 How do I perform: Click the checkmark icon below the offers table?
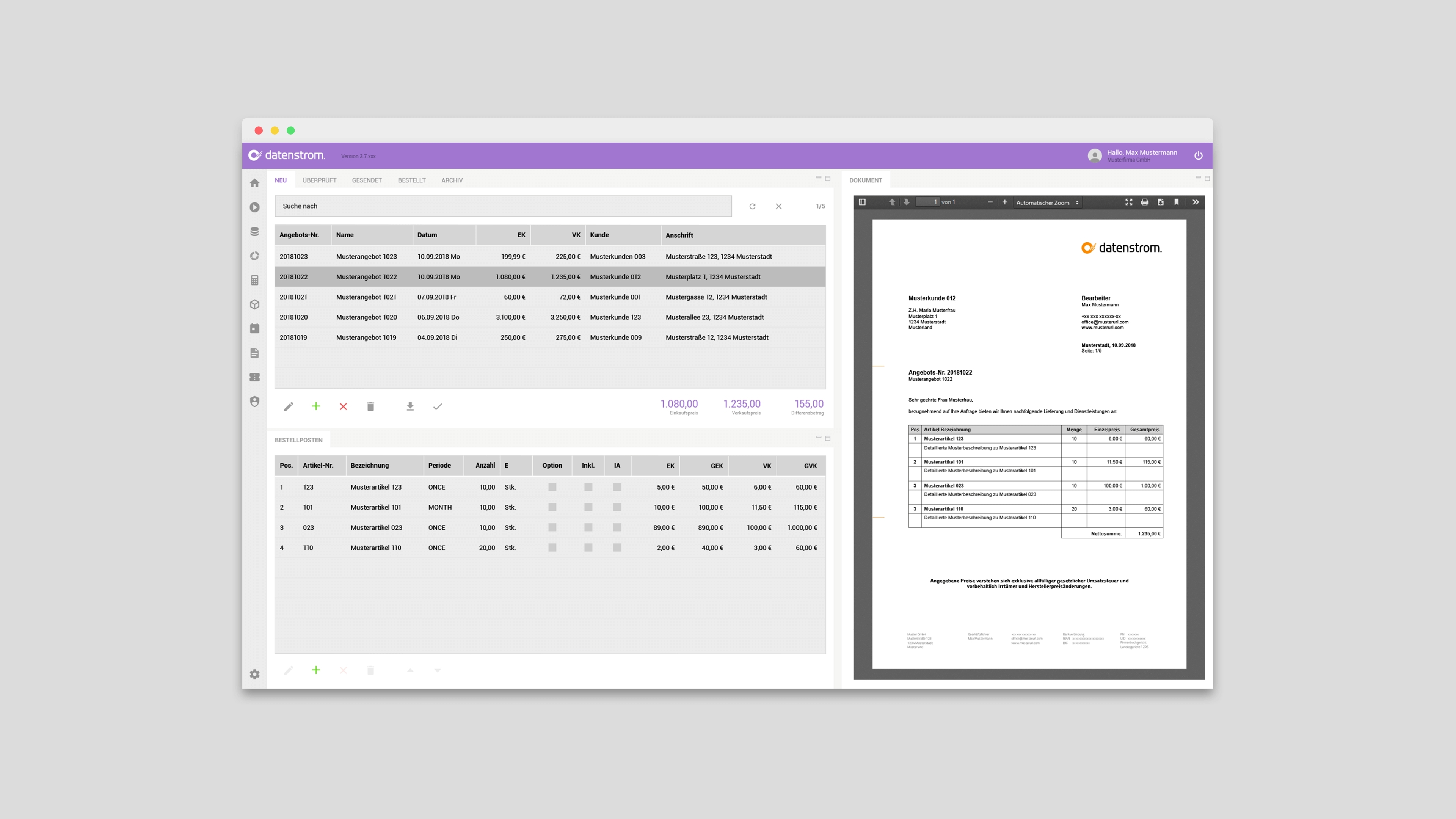tap(438, 406)
